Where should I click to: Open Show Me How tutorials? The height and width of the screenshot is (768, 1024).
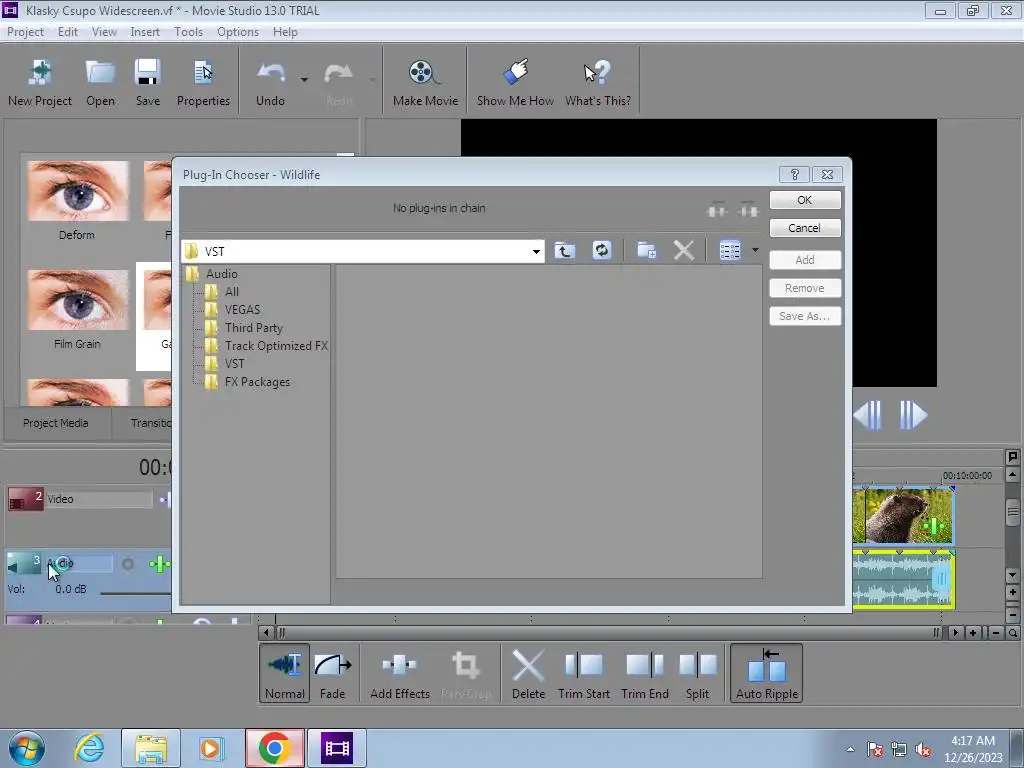(x=515, y=83)
